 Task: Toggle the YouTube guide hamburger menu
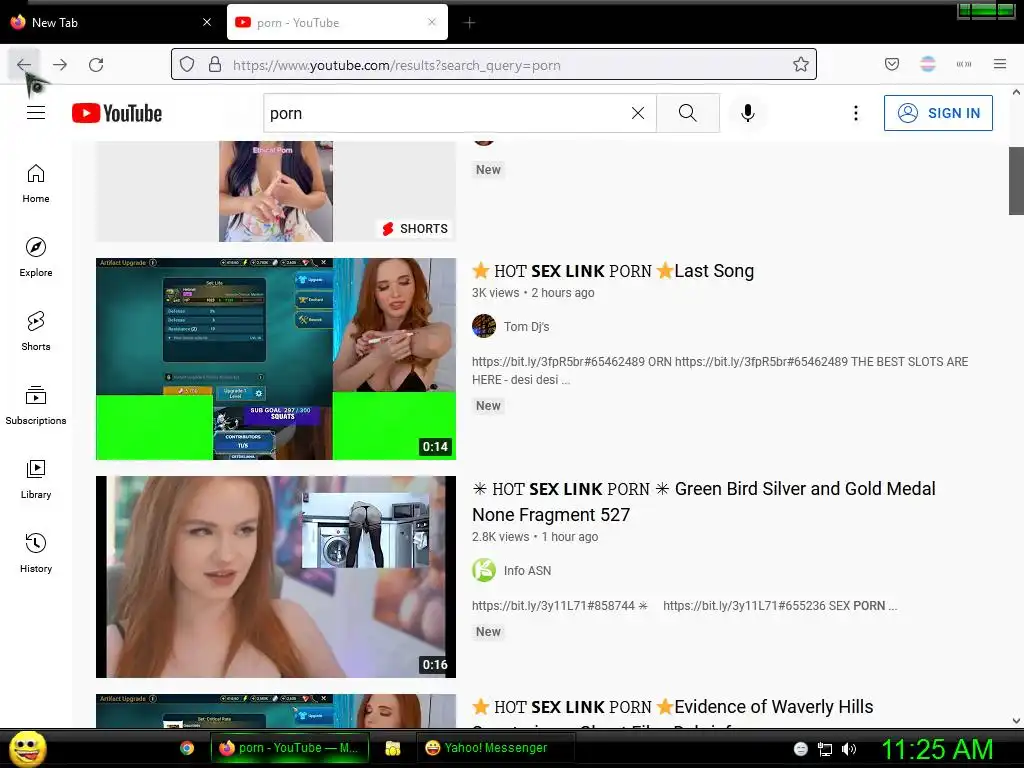click(x=36, y=113)
